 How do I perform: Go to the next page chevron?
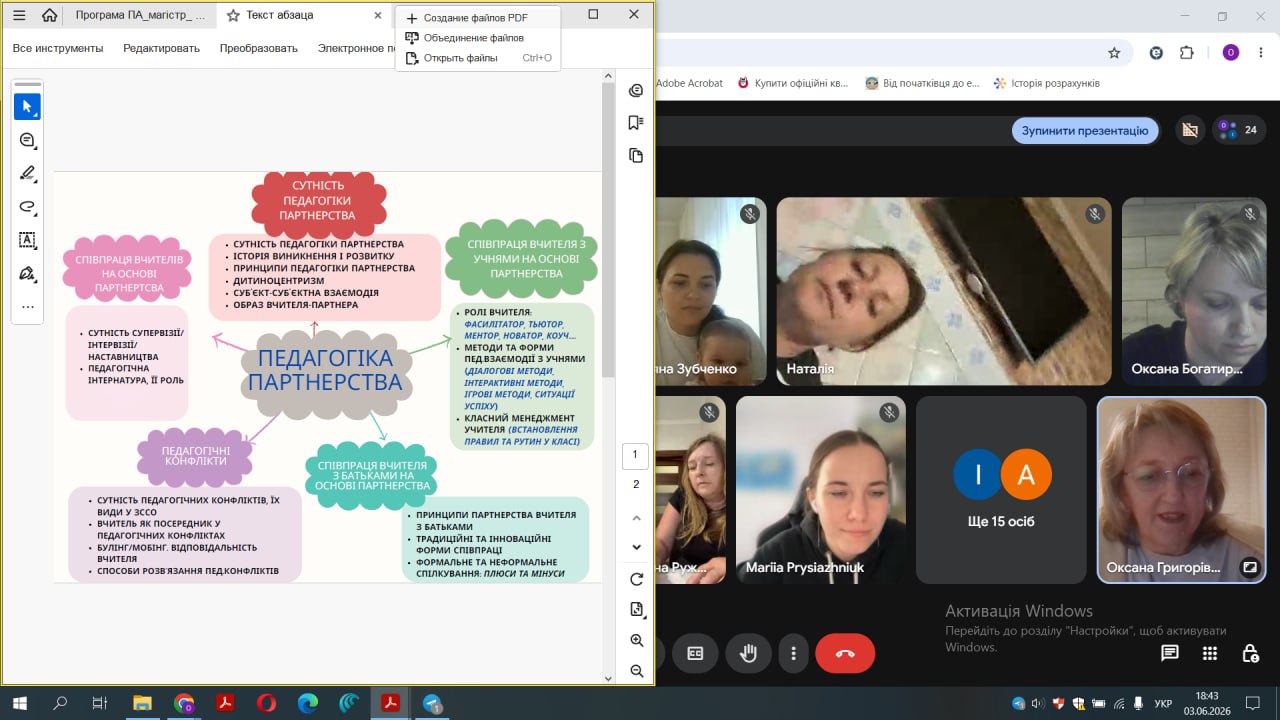tap(636, 547)
